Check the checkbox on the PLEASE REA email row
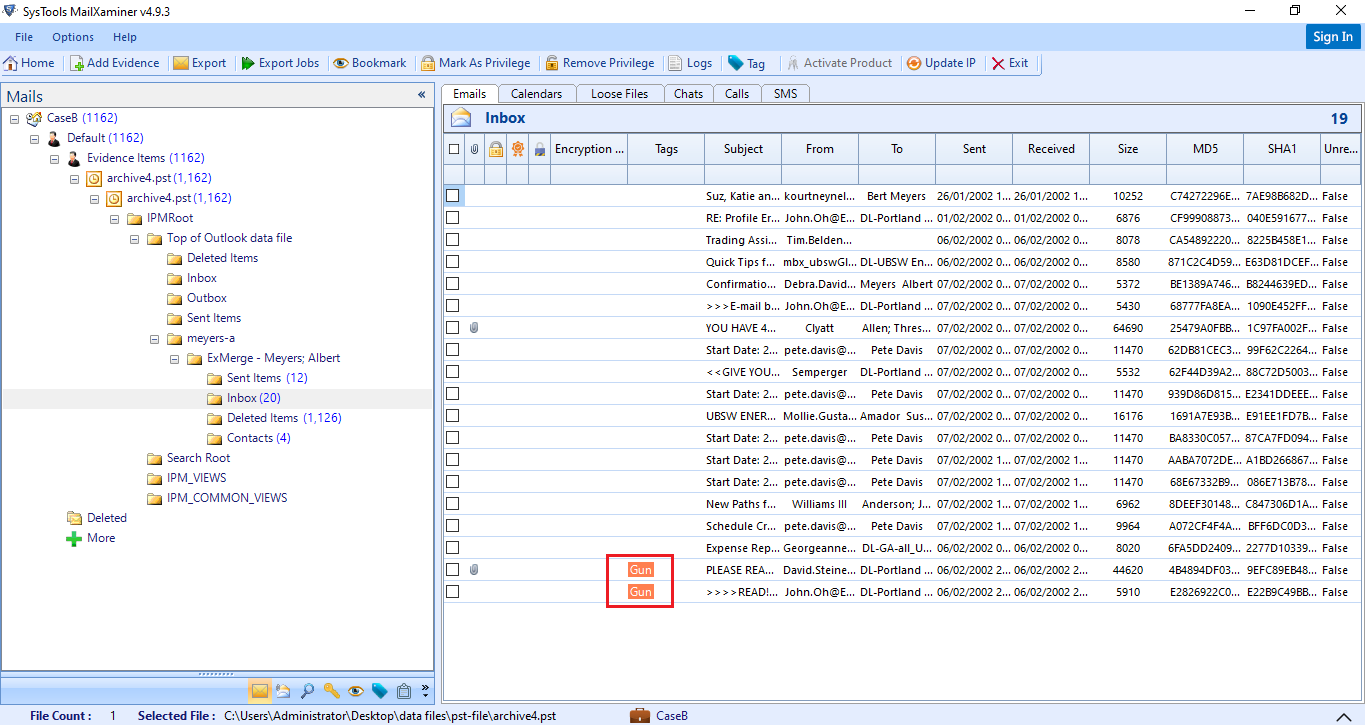 point(452,569)
